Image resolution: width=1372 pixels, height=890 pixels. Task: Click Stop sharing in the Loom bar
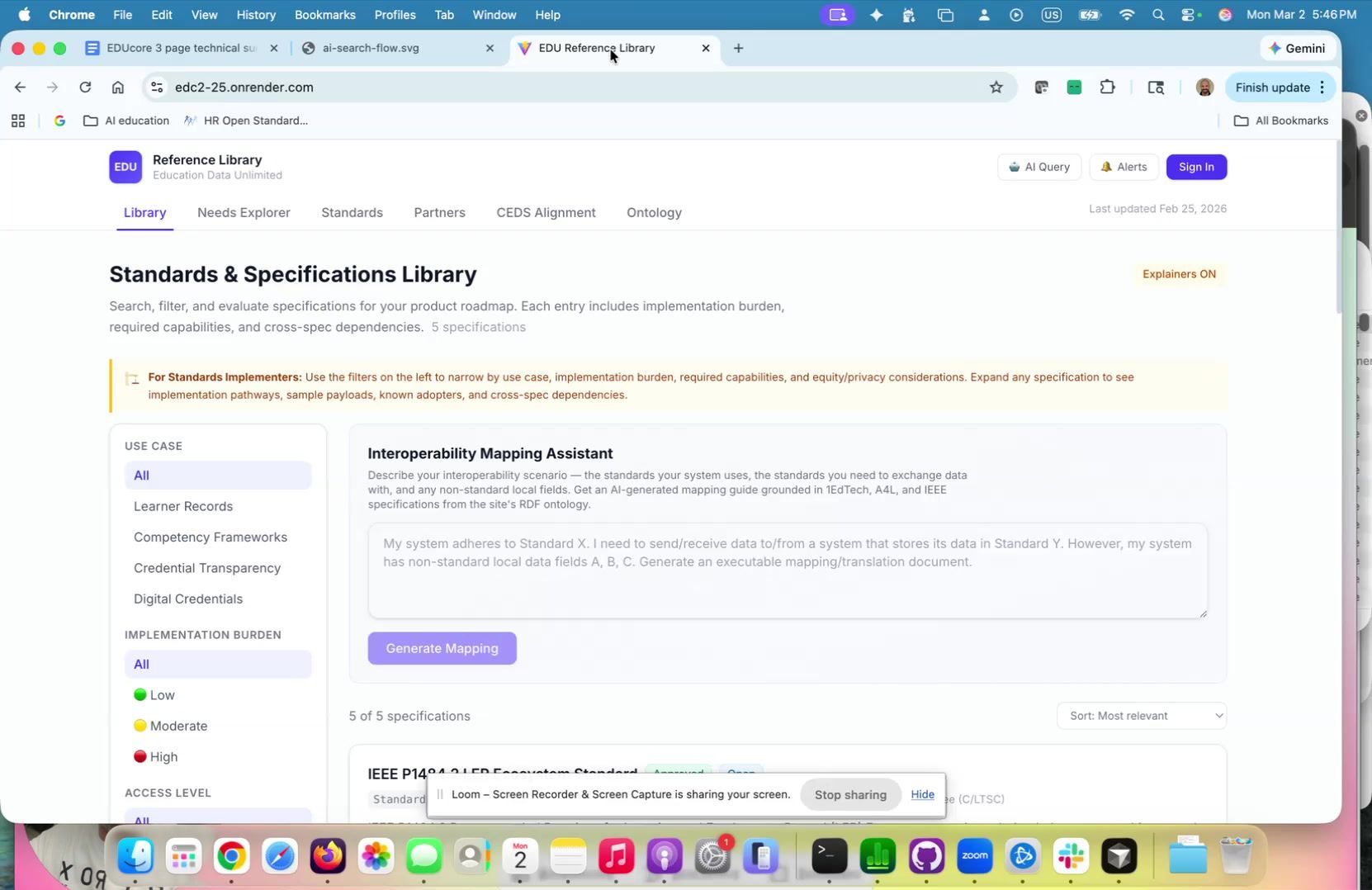click(850, 794)
